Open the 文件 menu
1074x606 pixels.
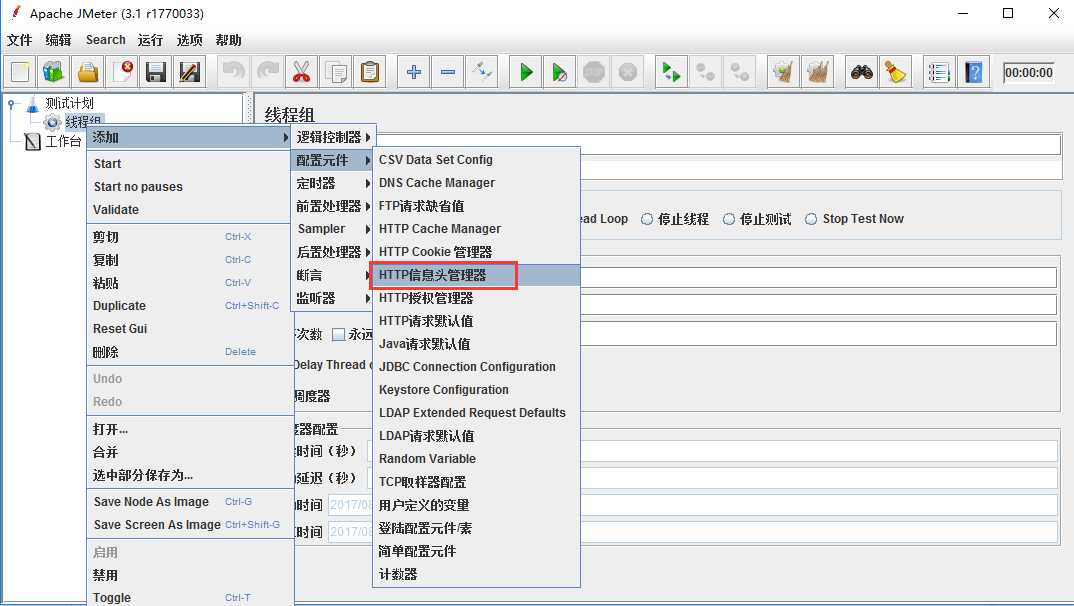(19, 40)
